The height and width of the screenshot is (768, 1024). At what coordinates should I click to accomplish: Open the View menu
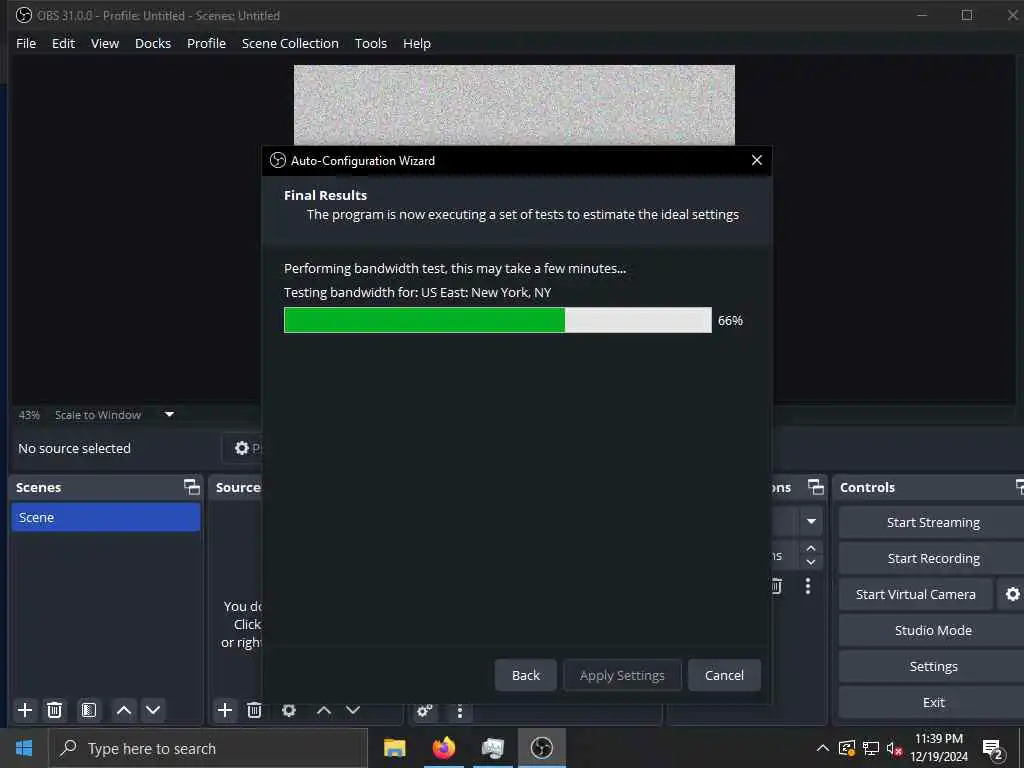[104, 43]
